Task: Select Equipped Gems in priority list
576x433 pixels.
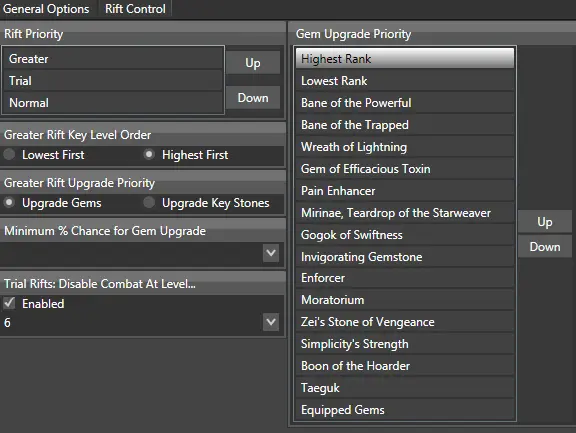Action: (x=405, y=410)
